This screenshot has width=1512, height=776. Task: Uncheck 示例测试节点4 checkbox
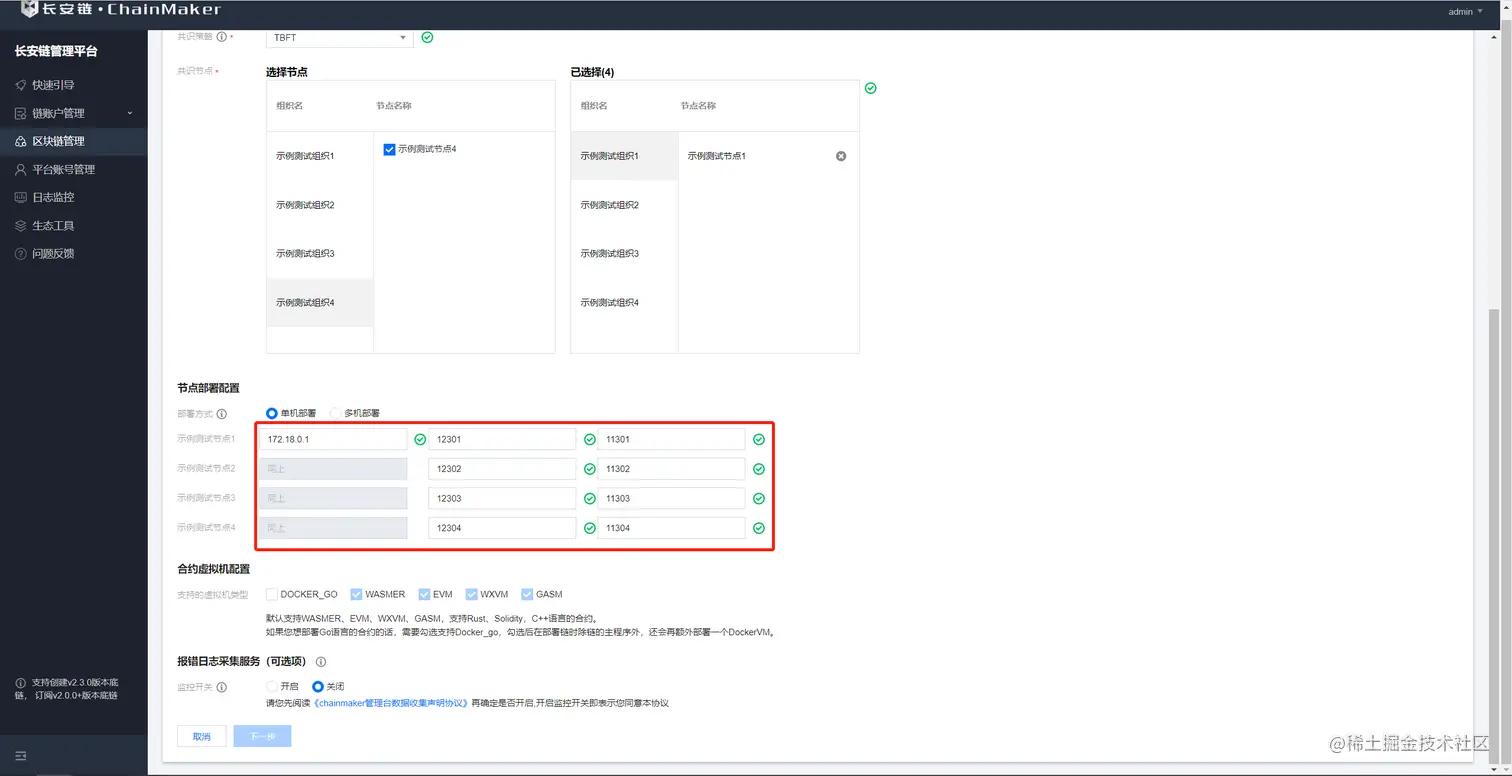[x=390, y=149]
